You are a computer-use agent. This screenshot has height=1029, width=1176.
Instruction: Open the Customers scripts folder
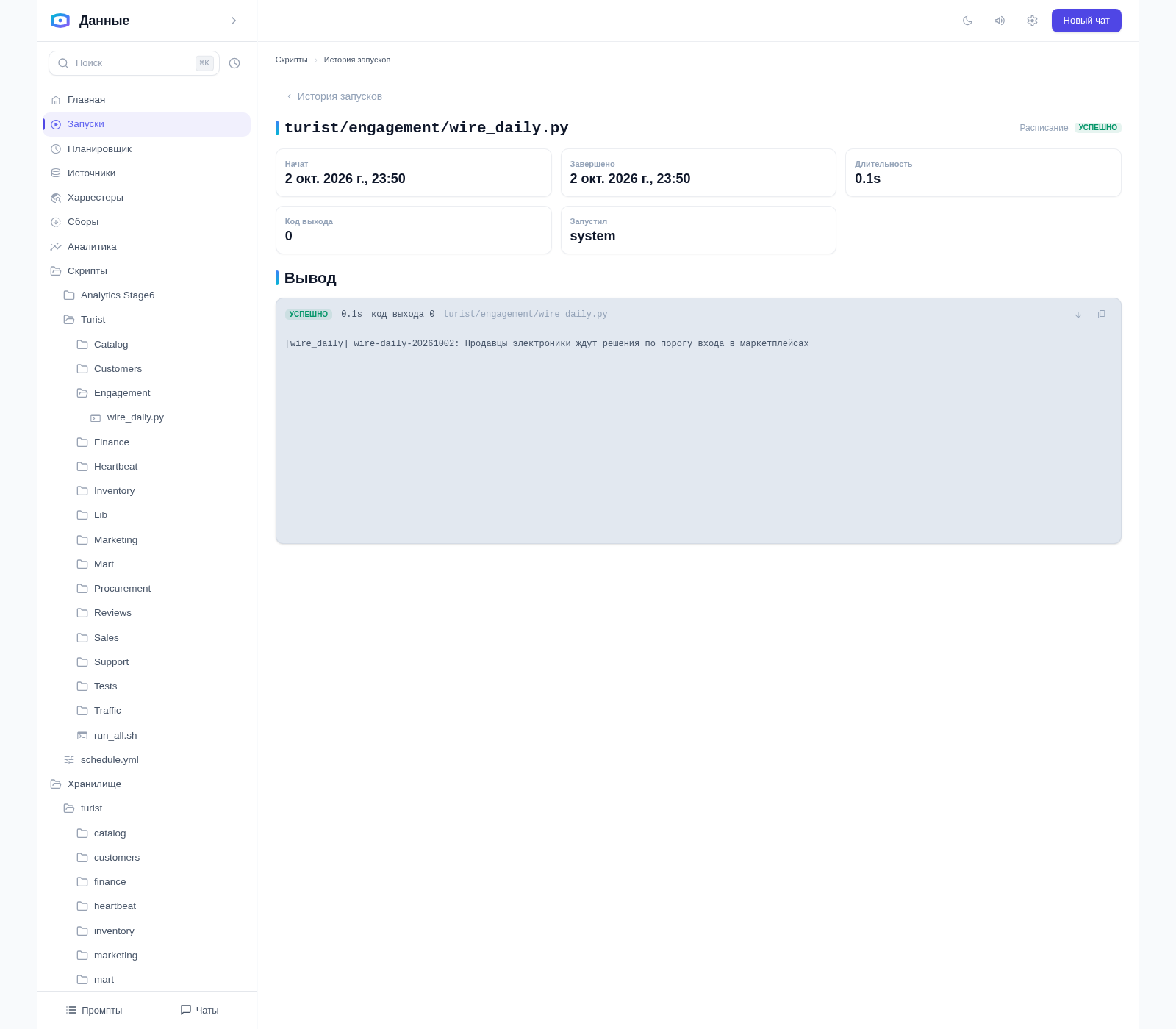pos(146,369)
